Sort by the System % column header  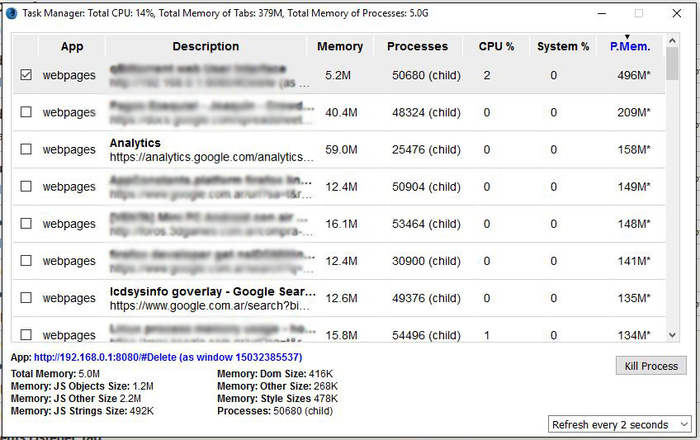[562, 46]
